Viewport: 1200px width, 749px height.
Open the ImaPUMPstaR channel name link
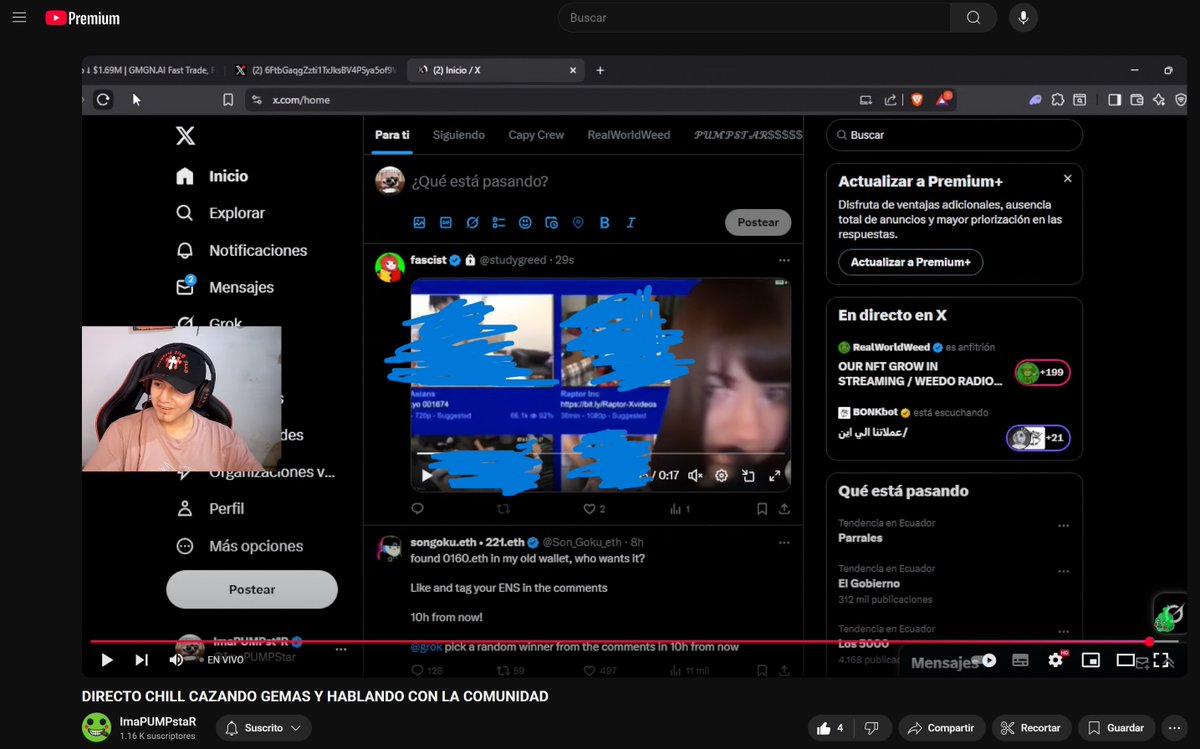(158, 721)
